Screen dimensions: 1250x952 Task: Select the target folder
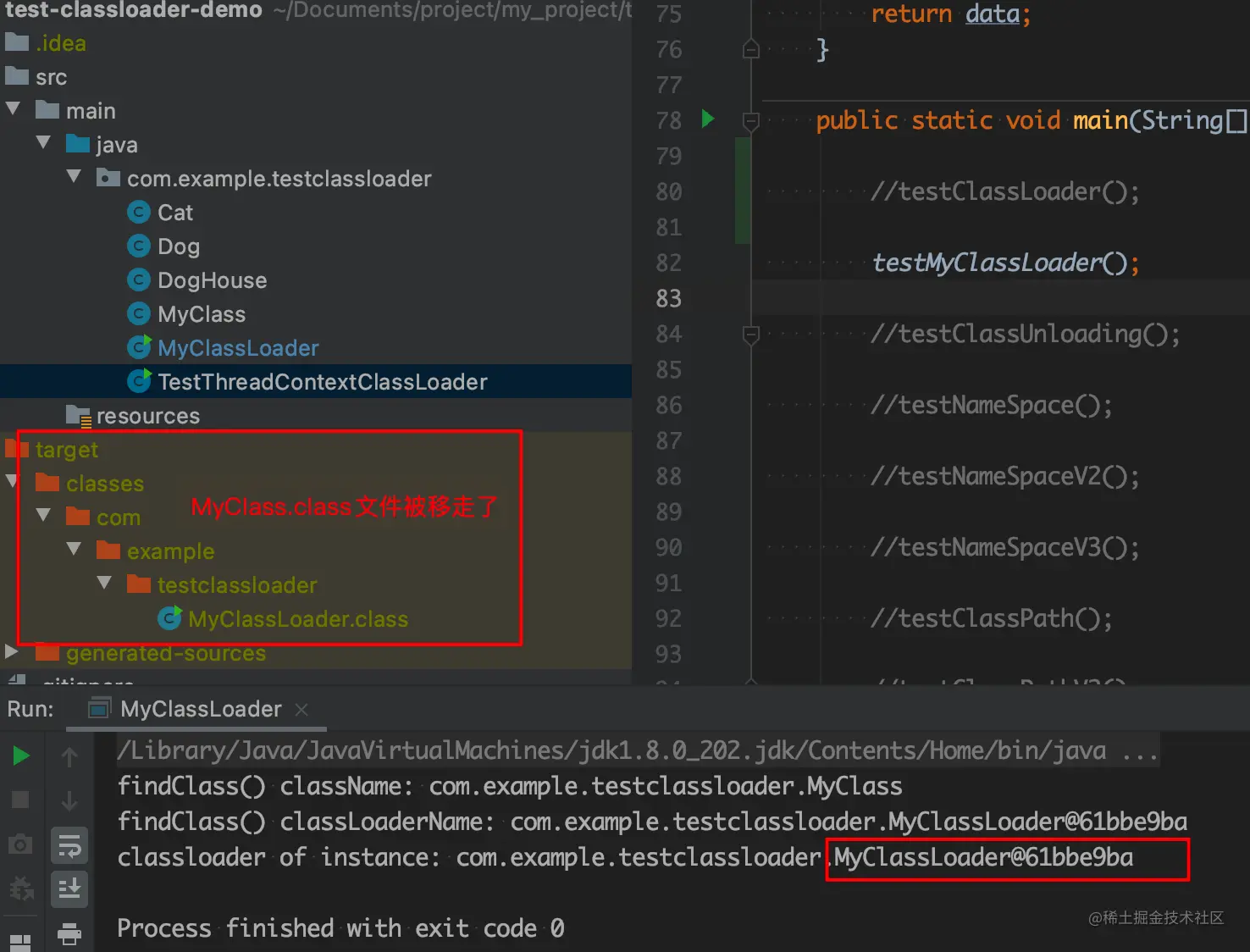(67, 450)
